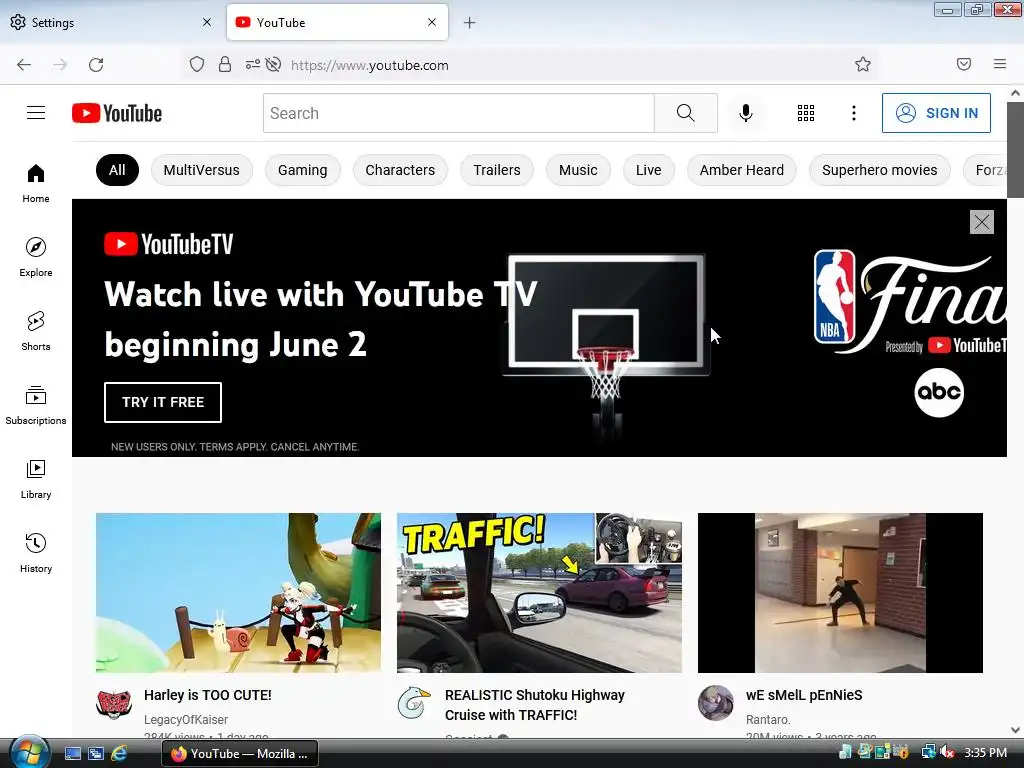Open Explore in the sidebar
This screenshot has height=768, width=1024.
tap(36, 257)
